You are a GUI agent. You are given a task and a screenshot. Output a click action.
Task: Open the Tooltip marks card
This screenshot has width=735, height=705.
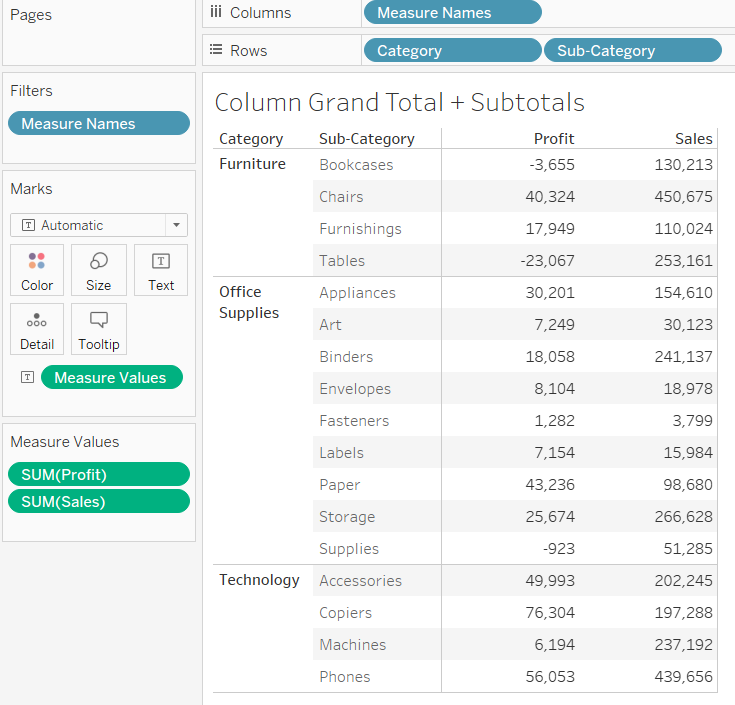coord(99,329)
